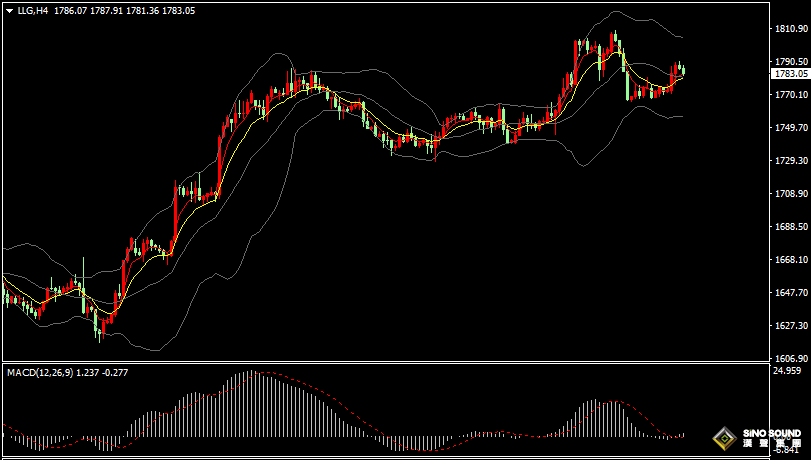Click the -6.841 MACD scale value
811x460 pixels.
(x=787, y=452)
